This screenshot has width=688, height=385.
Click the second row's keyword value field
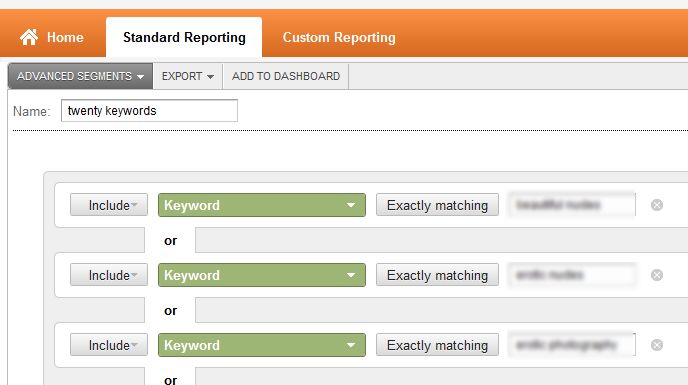tap(571, 275)
